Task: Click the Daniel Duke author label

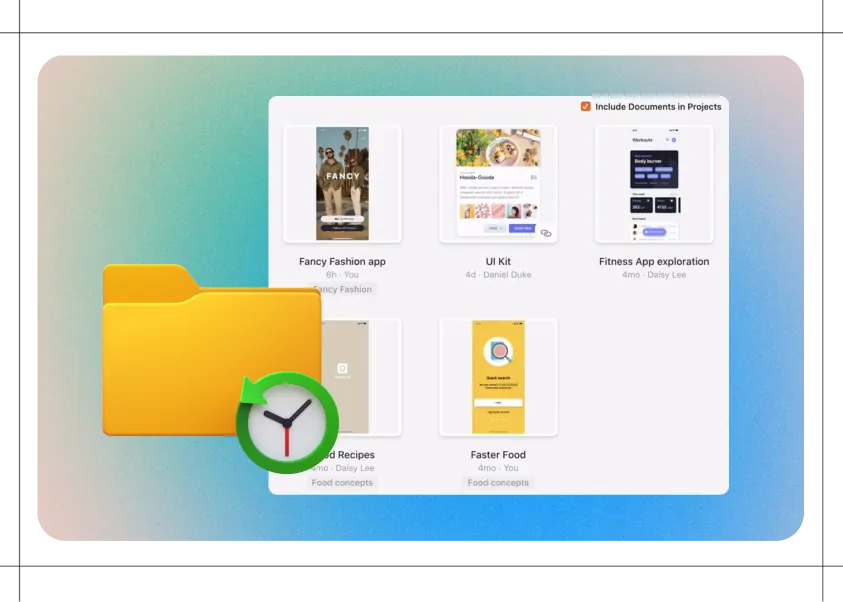Action: (x=507, y=275)
